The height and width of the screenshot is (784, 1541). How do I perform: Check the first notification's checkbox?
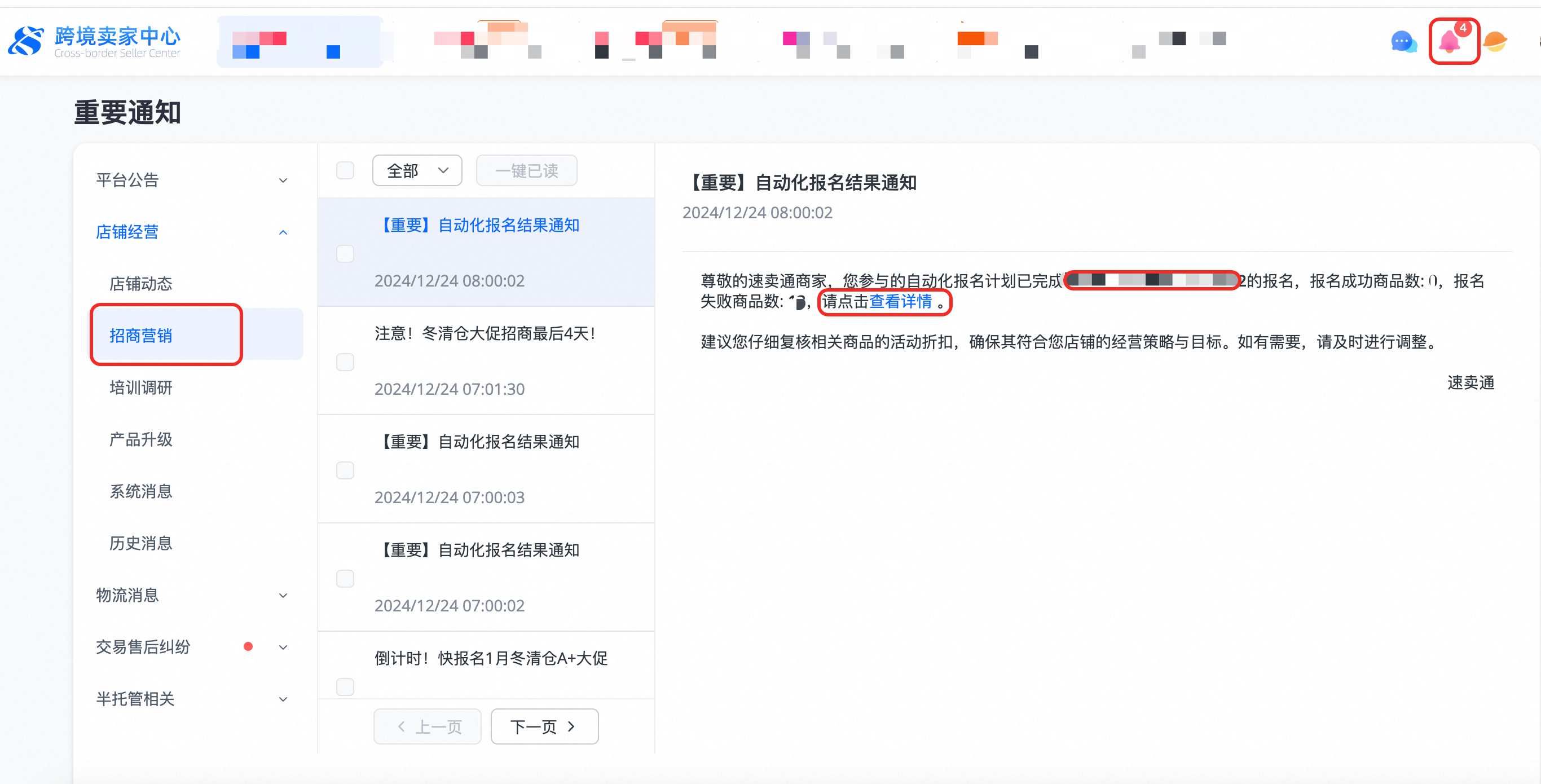(345, 254)
